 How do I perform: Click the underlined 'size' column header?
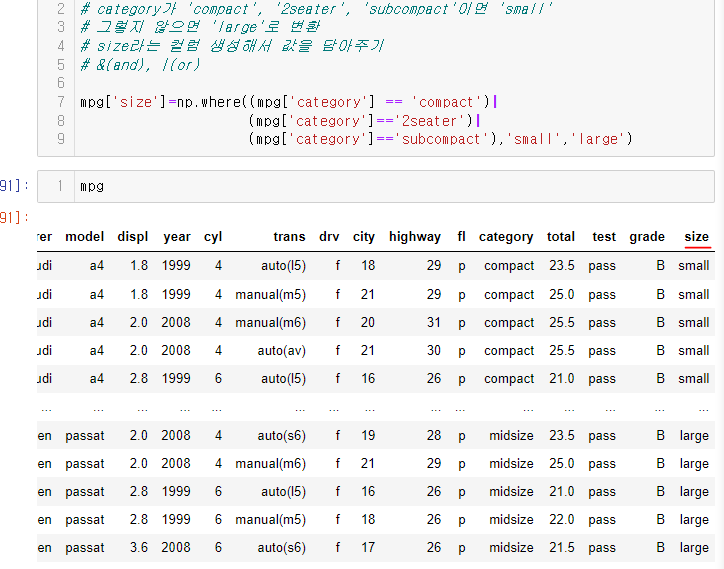click(x=697, y=237)
